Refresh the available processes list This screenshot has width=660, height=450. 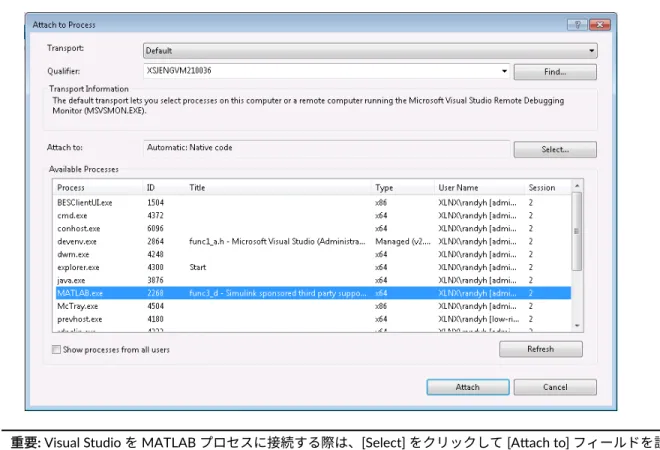click(x=541, y=349)
